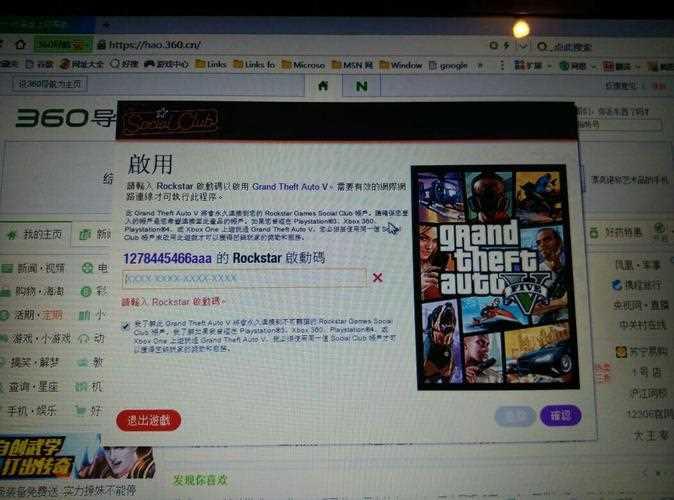Open the 查询·星座 category link
Image resolution: width=674 pixels, height=500 pixels.
[33, 387]
